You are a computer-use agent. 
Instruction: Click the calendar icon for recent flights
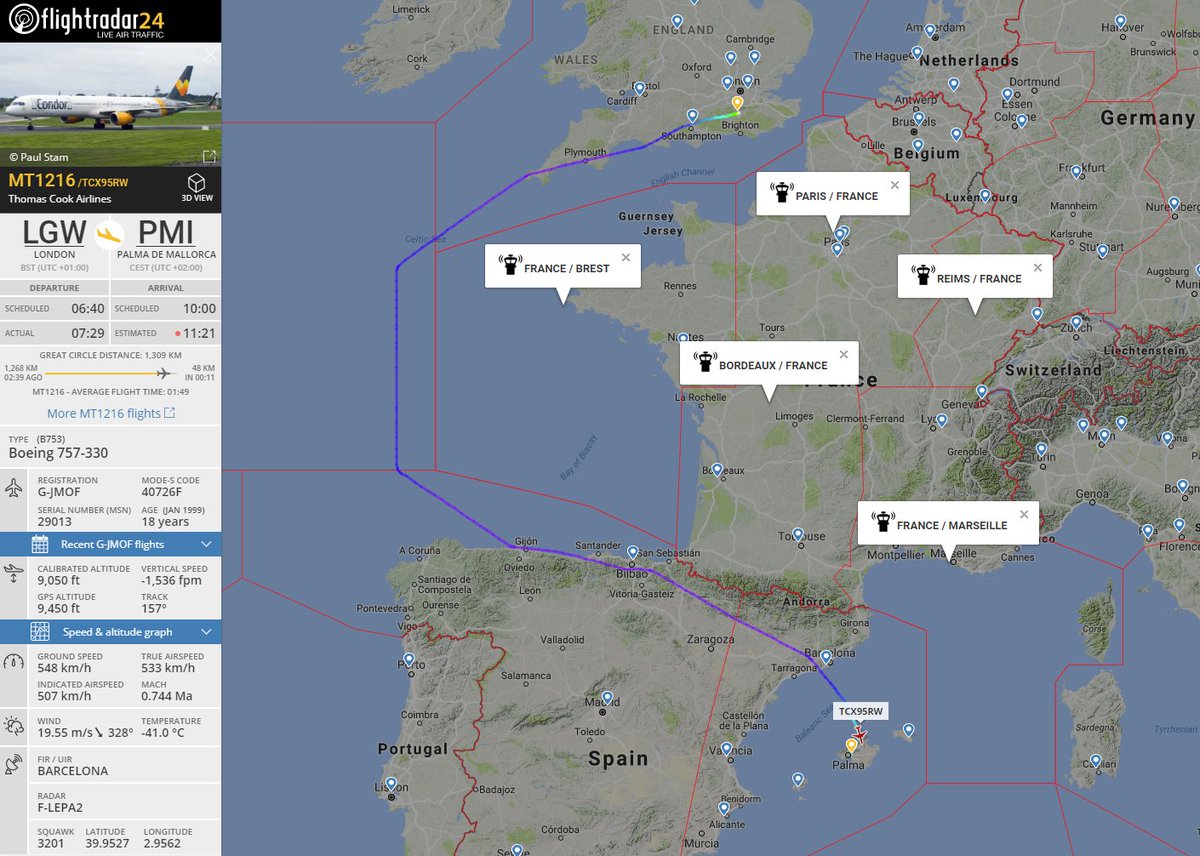pos(40,544)
